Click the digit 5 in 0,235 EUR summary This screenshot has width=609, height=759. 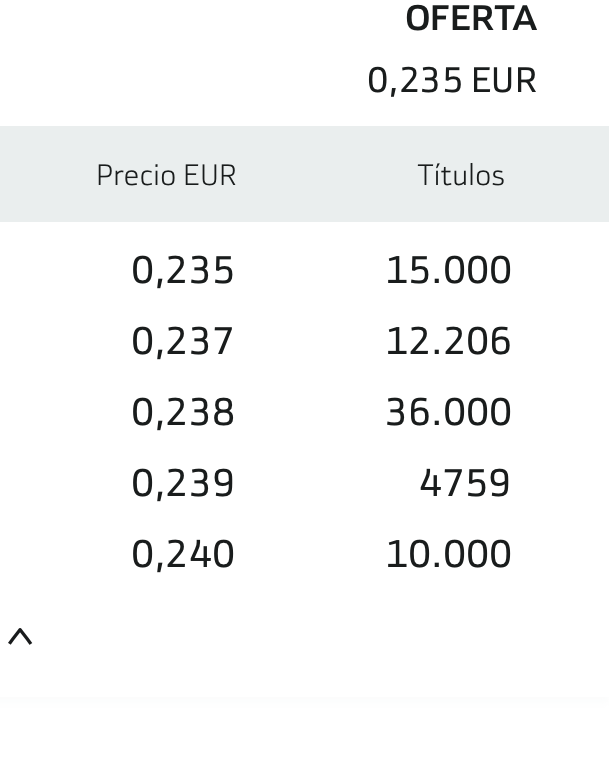[452, 80]
